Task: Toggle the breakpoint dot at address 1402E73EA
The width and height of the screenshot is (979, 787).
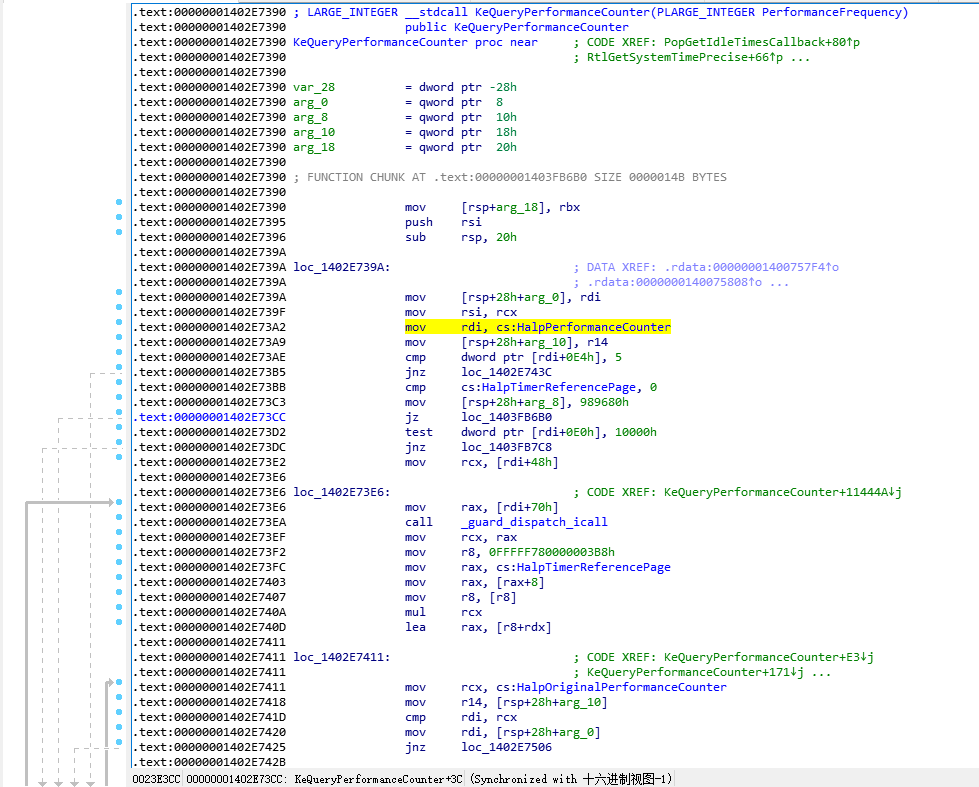Action: pos(119,517)
